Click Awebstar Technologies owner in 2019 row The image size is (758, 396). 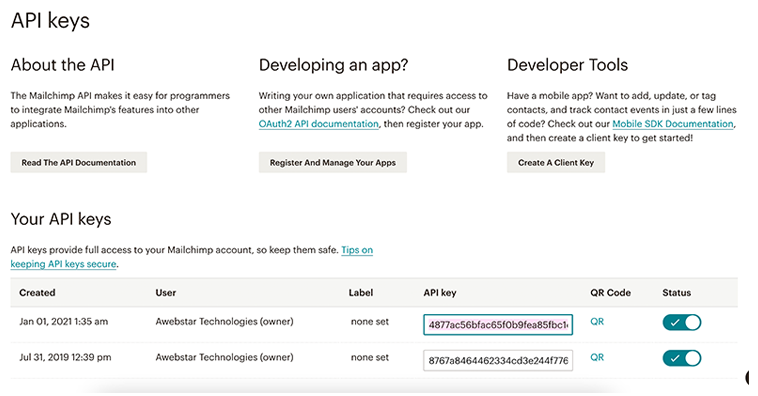[224, 357]
